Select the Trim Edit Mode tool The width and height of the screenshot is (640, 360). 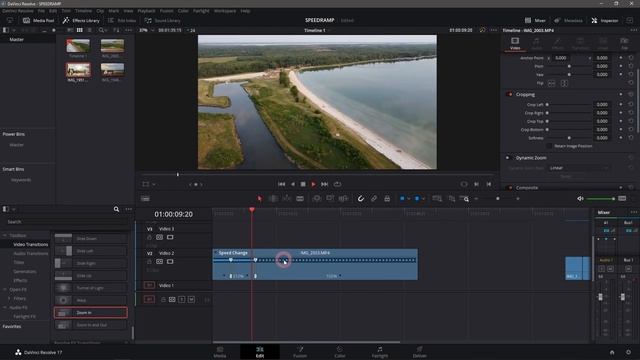coord(273,199)
